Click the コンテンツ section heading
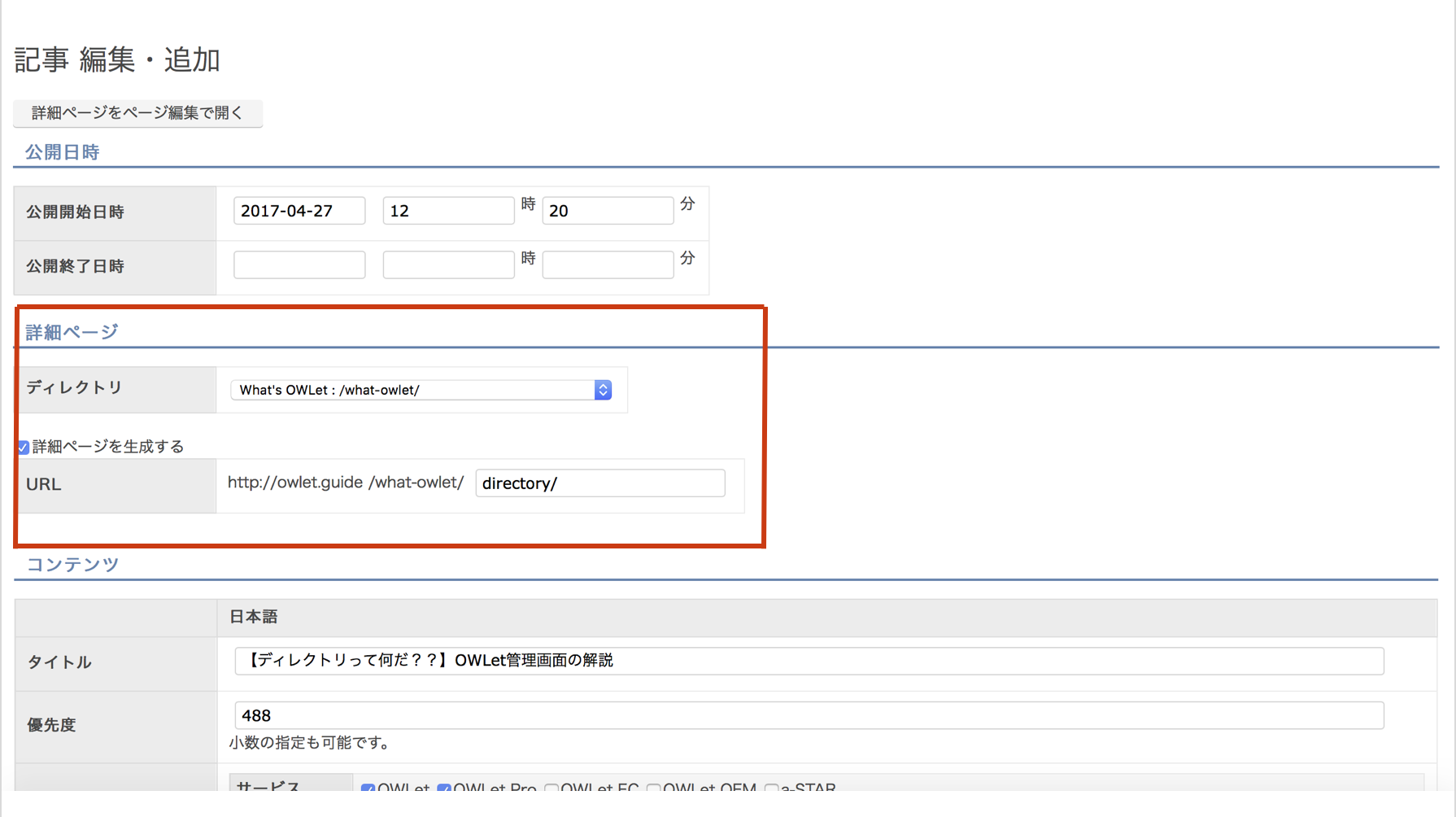 tap(73, 565)
